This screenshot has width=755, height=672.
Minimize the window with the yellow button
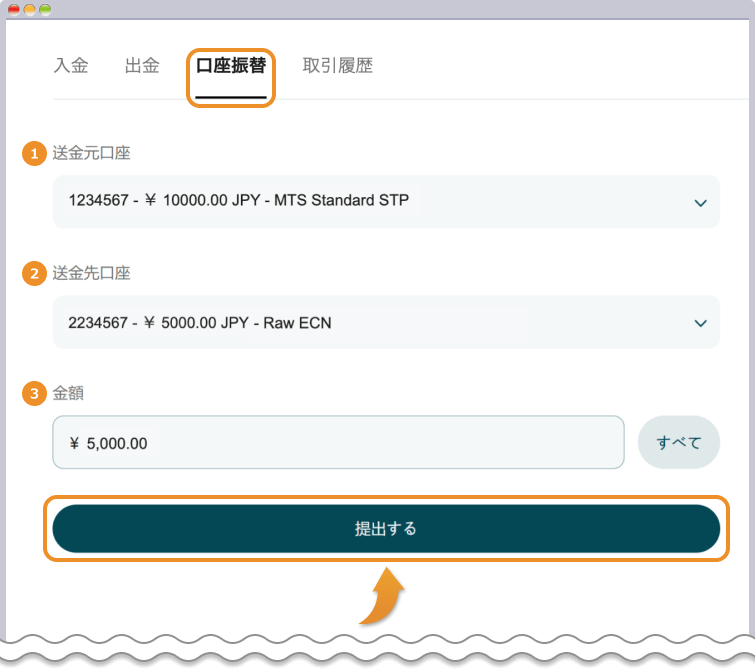(29, 10)
